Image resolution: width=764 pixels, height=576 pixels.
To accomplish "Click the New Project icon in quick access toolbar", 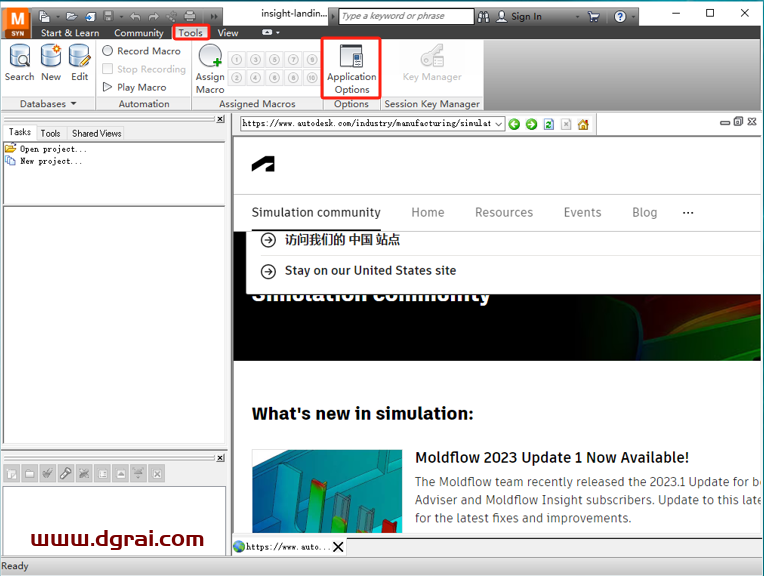I will click(x=44, y=16).
